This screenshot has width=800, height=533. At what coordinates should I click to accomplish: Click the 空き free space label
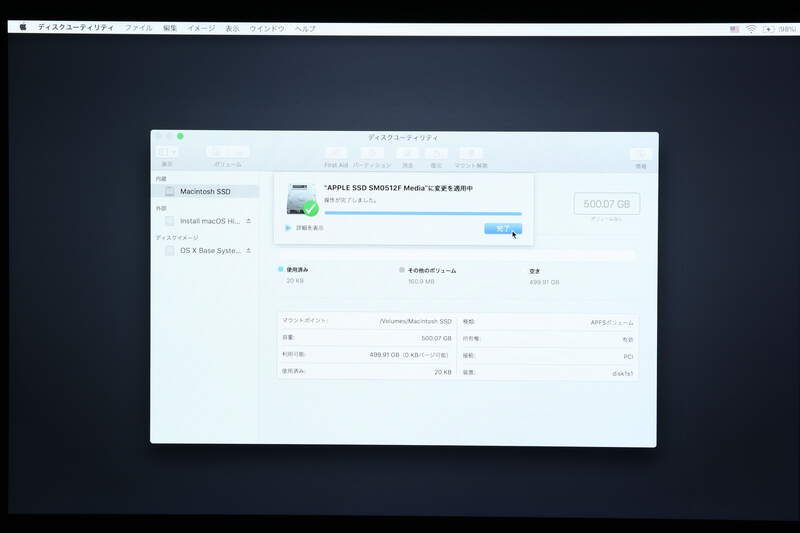tap(534, 271)
